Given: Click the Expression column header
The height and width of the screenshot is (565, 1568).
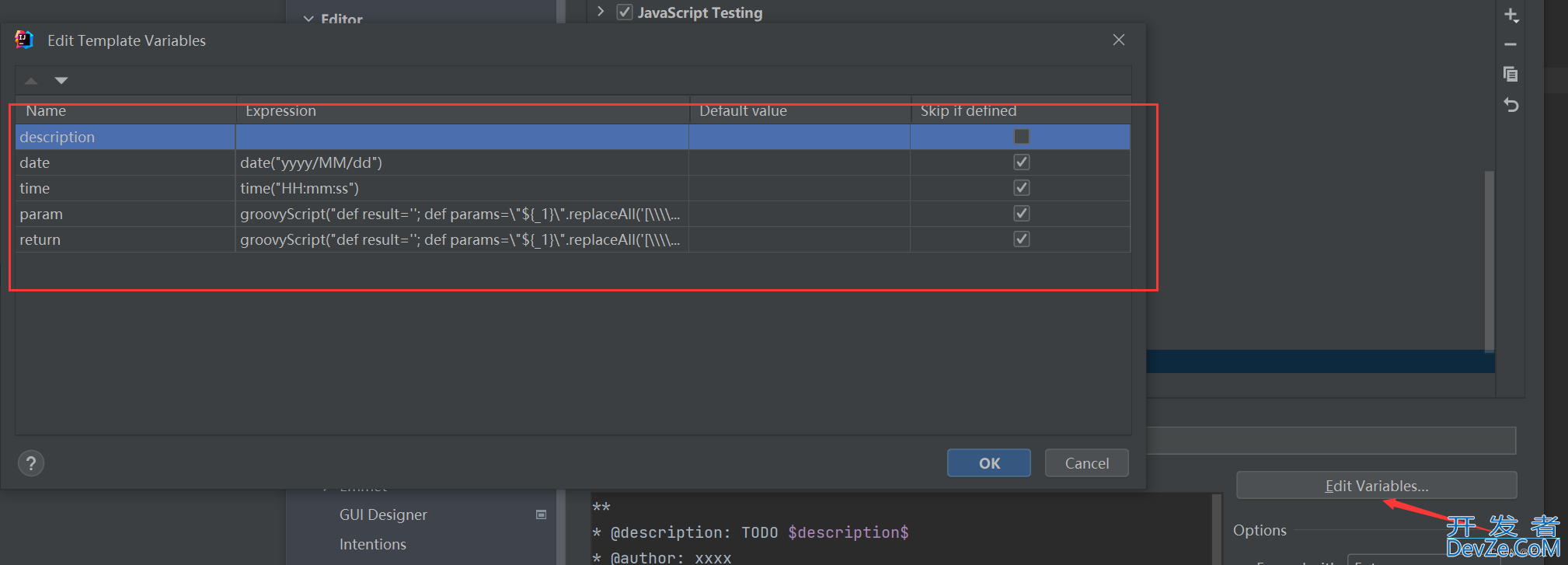Looking at the screenshot, I should [462, 110].
